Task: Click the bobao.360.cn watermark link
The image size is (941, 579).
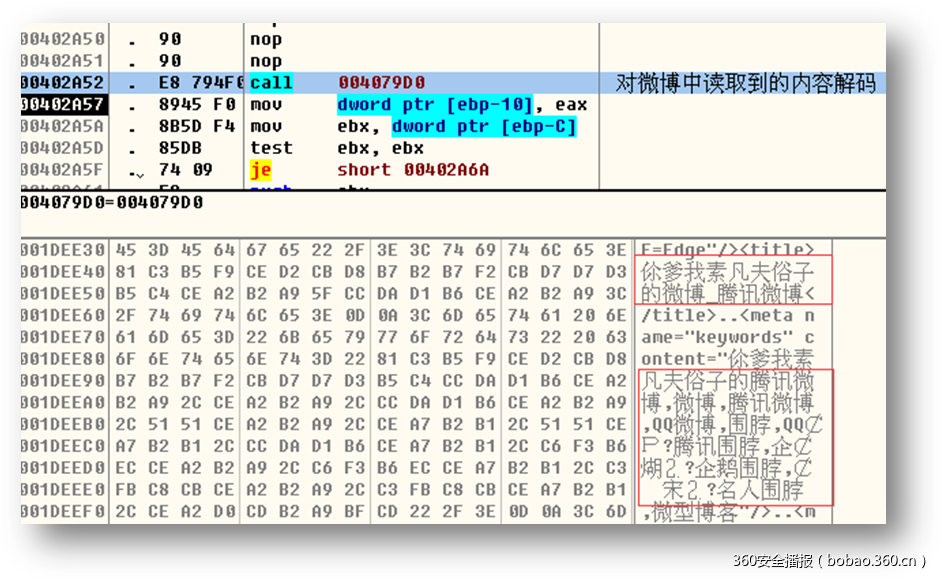Action: [x=829, y=560]
